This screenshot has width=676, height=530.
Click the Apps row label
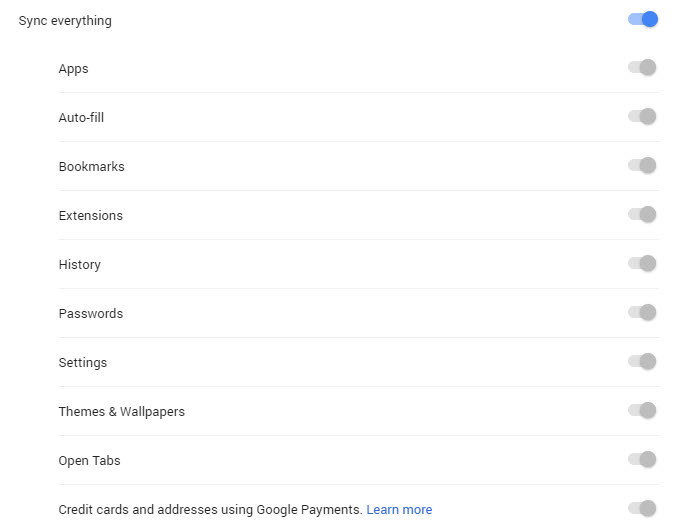tap(73, 69)
